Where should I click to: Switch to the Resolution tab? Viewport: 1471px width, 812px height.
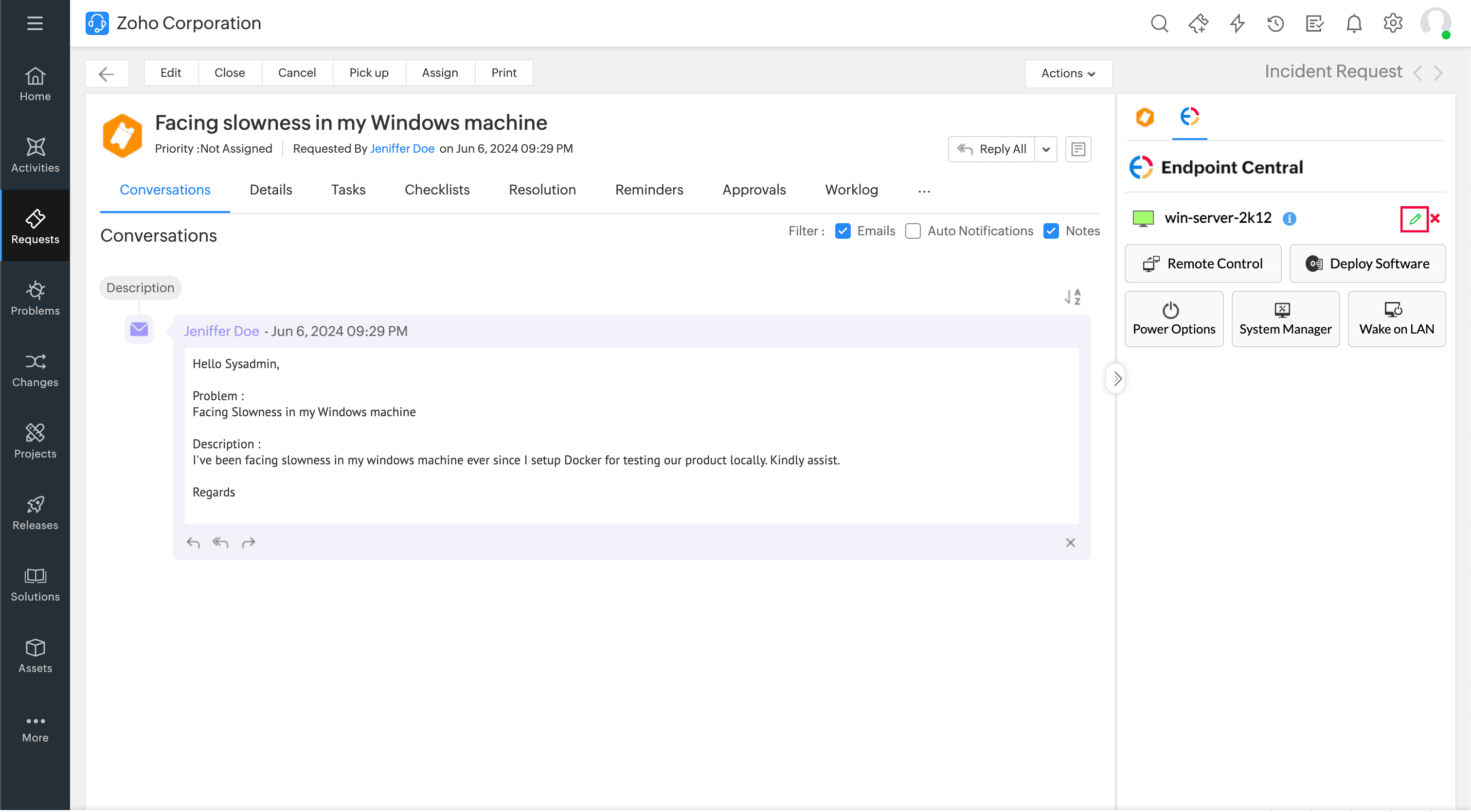pos(542,190)
